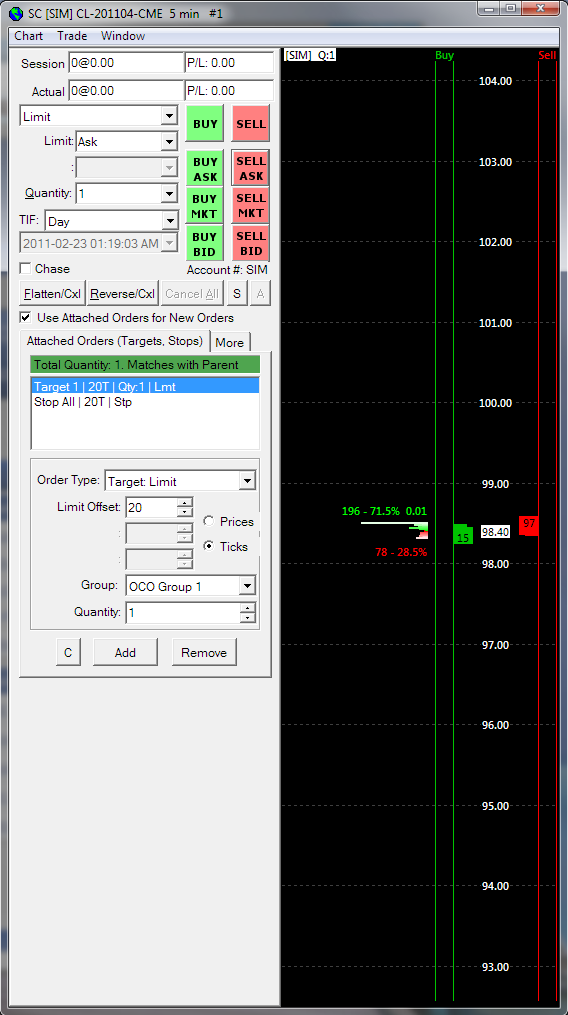The height and width of the screenshot is (1015, 568).
Task: Click the 98.40 current price label
Action: pos(496,532)
